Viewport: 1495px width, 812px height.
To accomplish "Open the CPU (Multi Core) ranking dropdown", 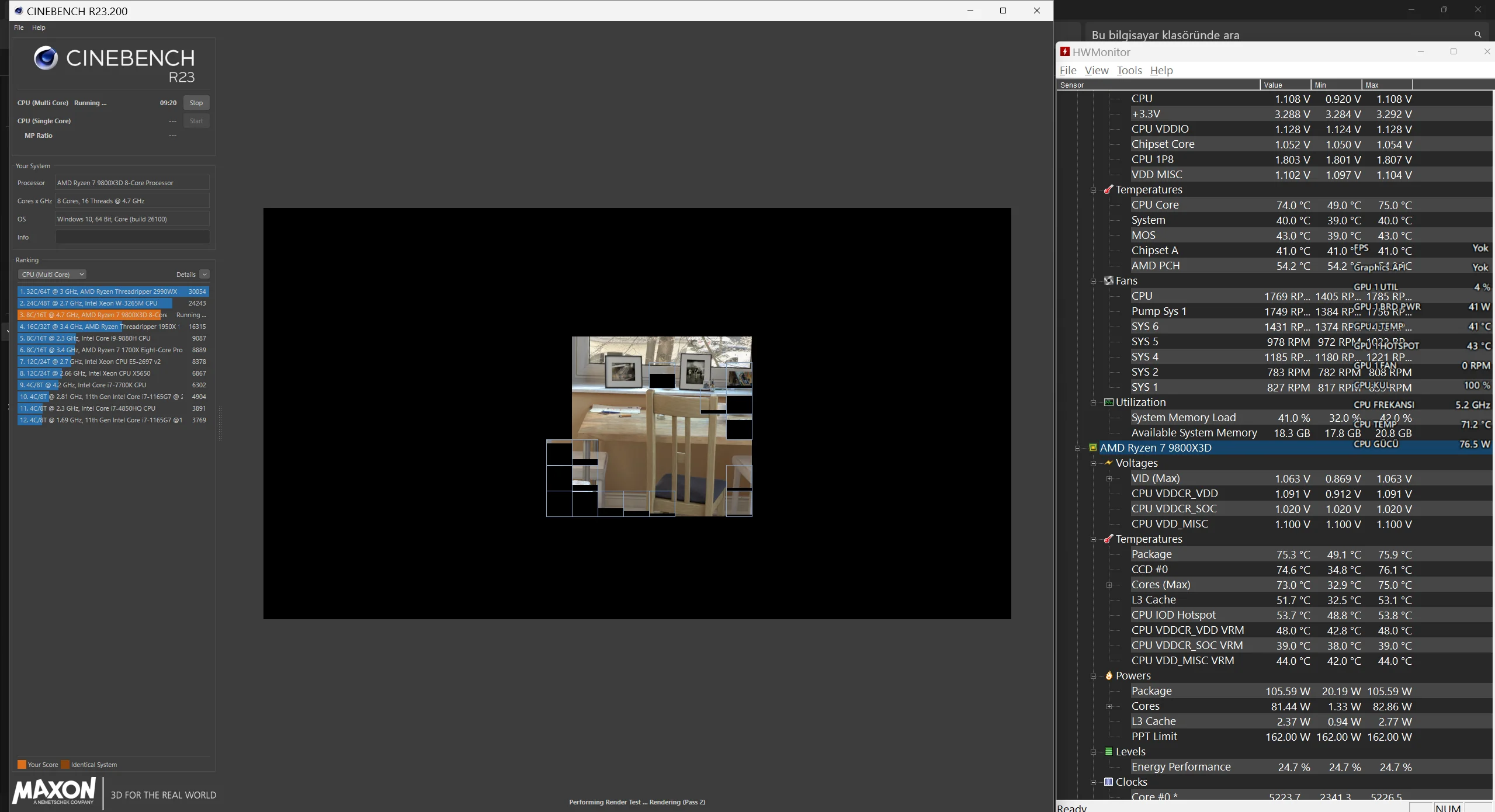I will pos(52,275).
